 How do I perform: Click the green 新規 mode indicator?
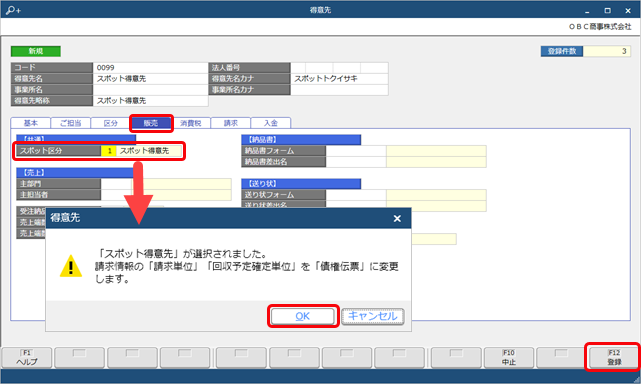tap(36, 51)
